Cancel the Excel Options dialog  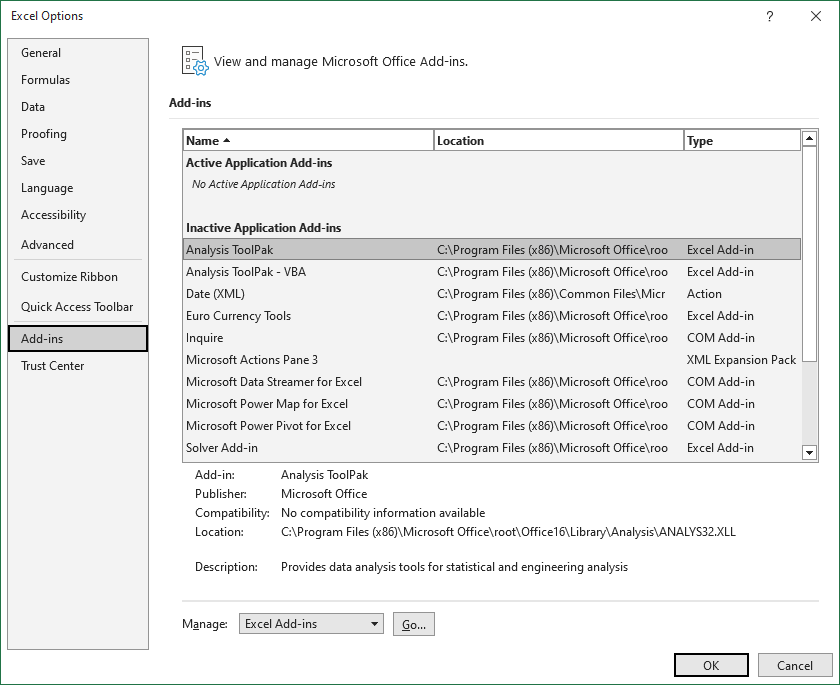pyautogui.click(x=795, y=665)
